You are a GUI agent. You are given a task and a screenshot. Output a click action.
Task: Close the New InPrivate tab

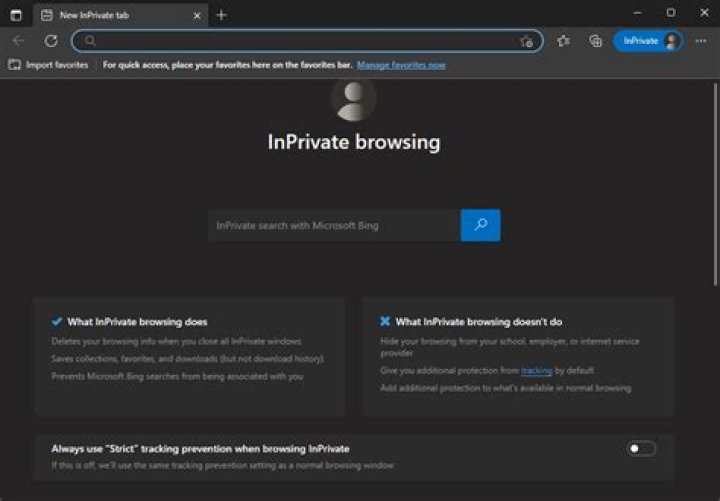(197, 16)
